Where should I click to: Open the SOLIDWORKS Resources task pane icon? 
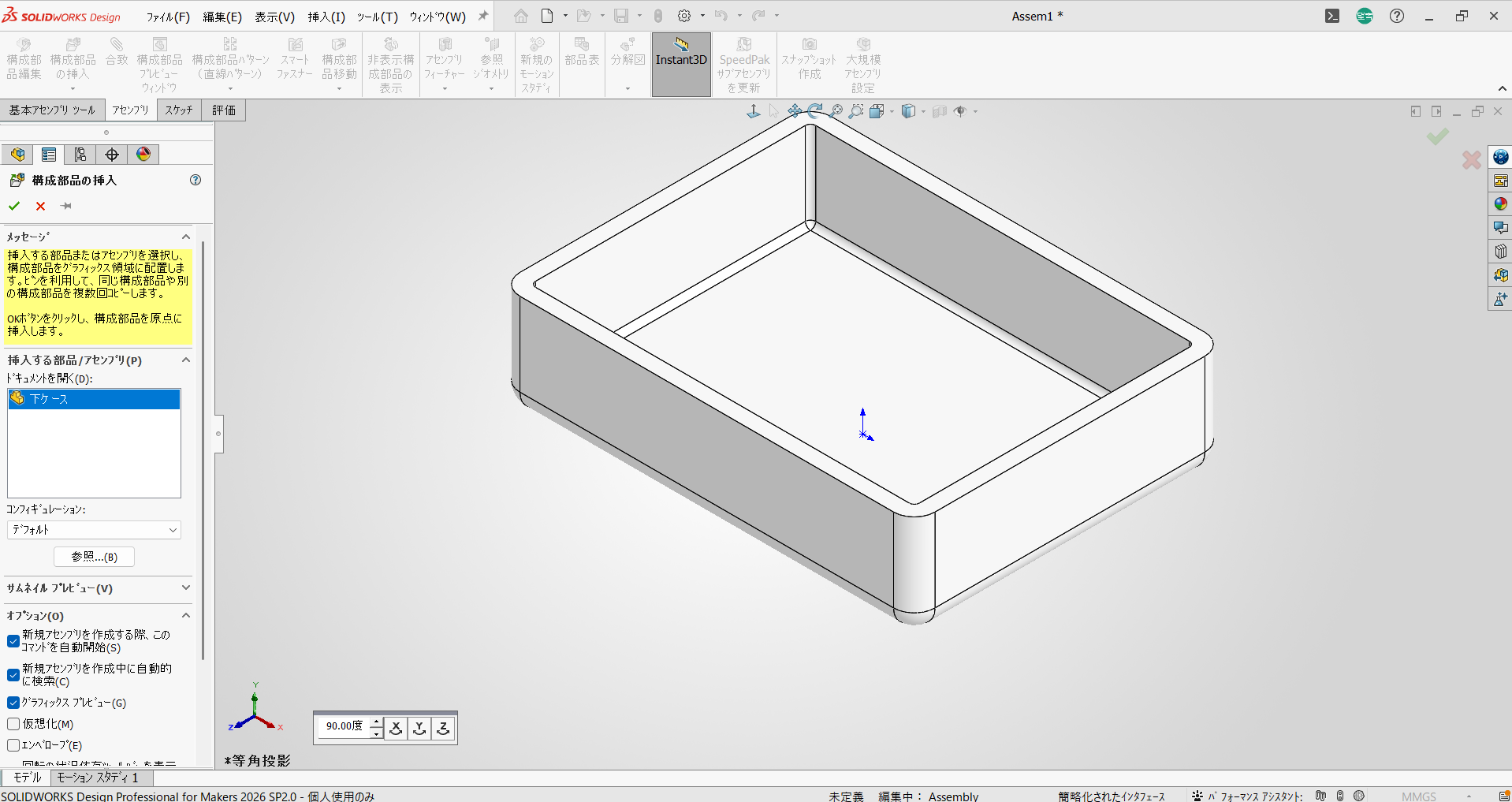click(1500, 157)
